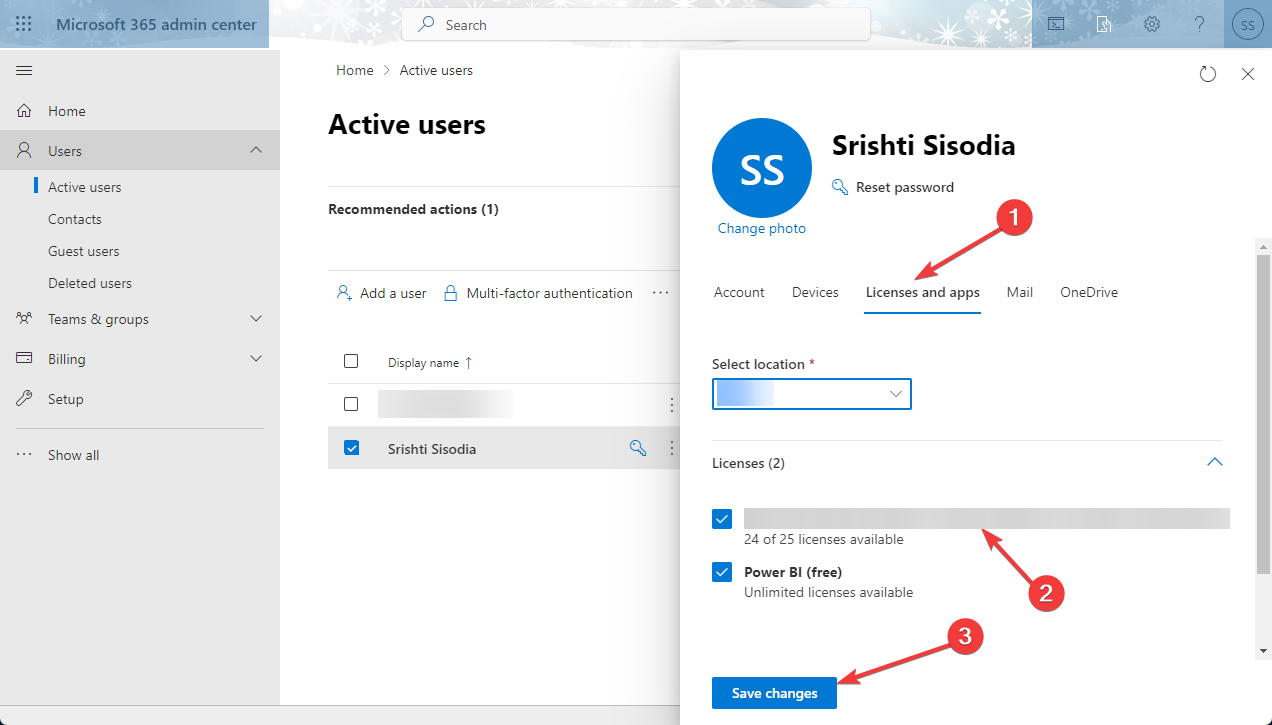The height and width of the screenshot is (725, 1272).
Task: Open Contacts in sidebar
Action: (75, 219)
